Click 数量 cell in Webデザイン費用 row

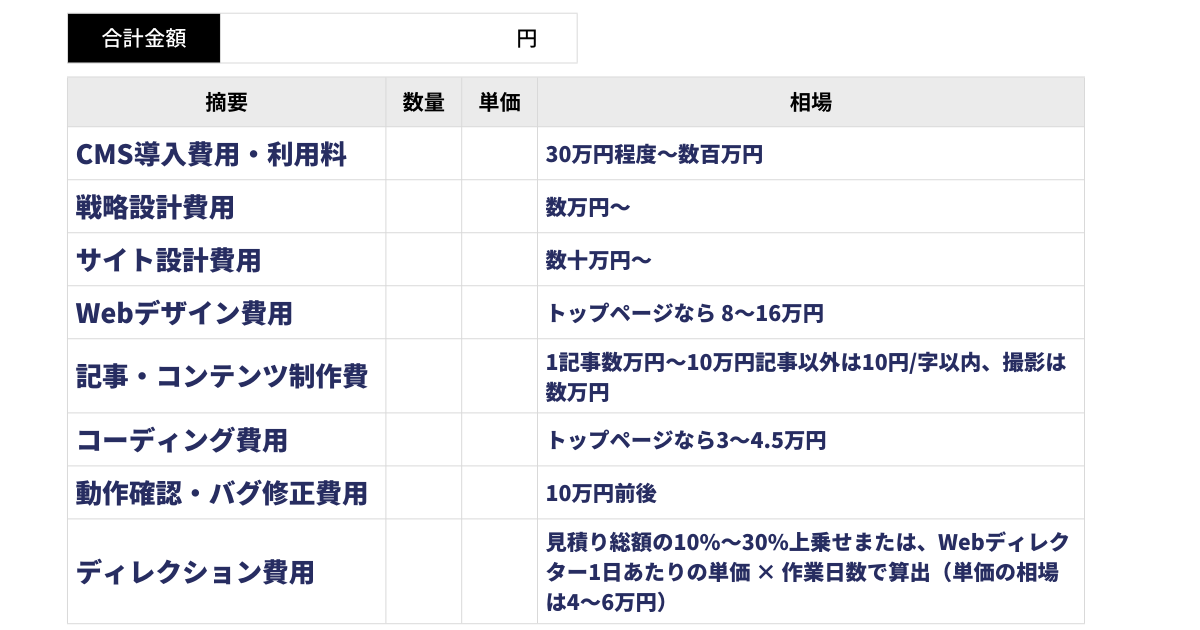(x=424, y=313)
